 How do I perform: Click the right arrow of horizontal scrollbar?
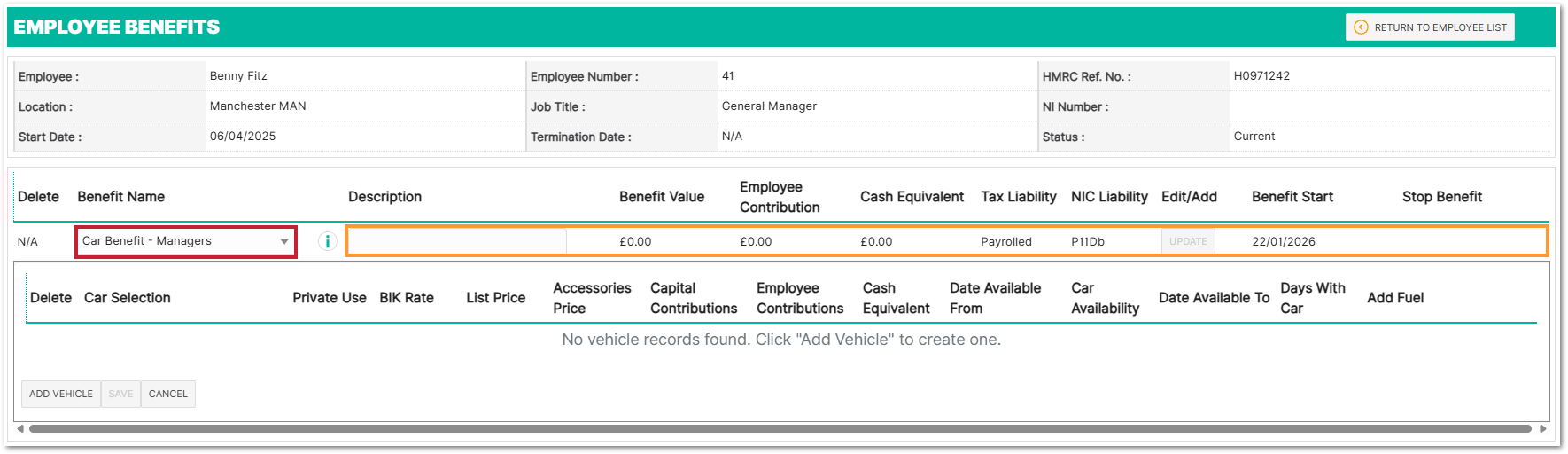[1542, 429]
